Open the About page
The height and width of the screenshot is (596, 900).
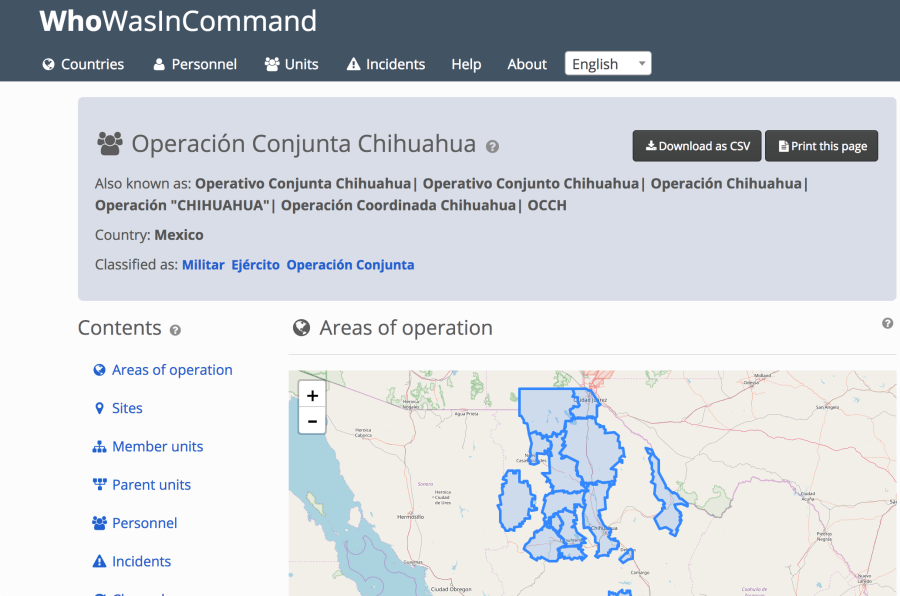[527, 64]
